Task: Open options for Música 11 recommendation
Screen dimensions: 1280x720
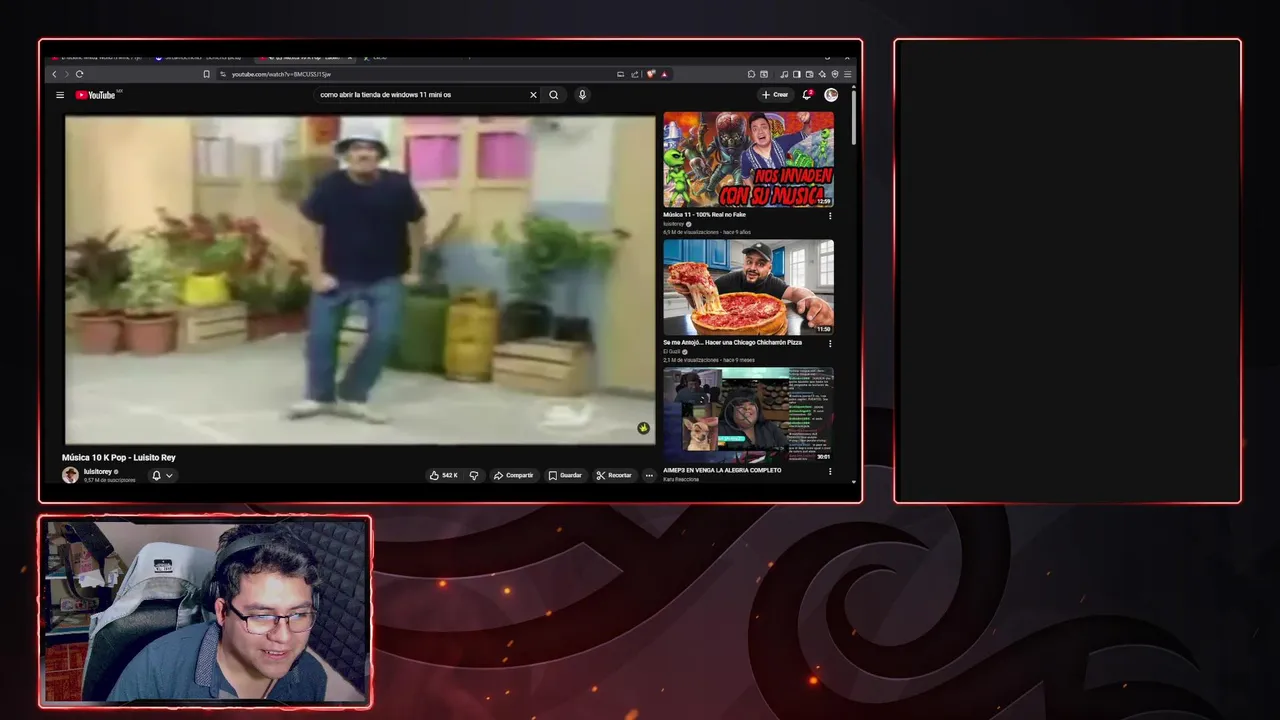Action: (x=829, y=215)
